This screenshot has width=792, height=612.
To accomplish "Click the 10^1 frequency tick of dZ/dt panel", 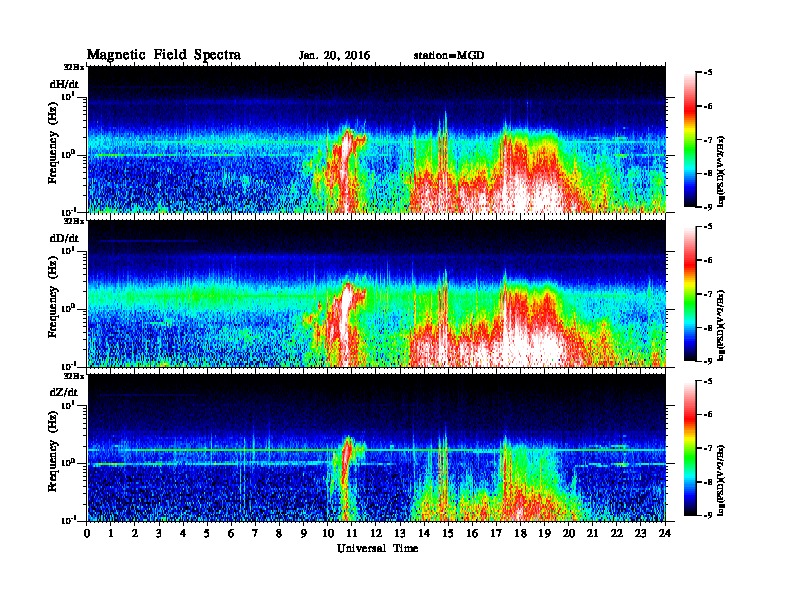I will (68, 404).
